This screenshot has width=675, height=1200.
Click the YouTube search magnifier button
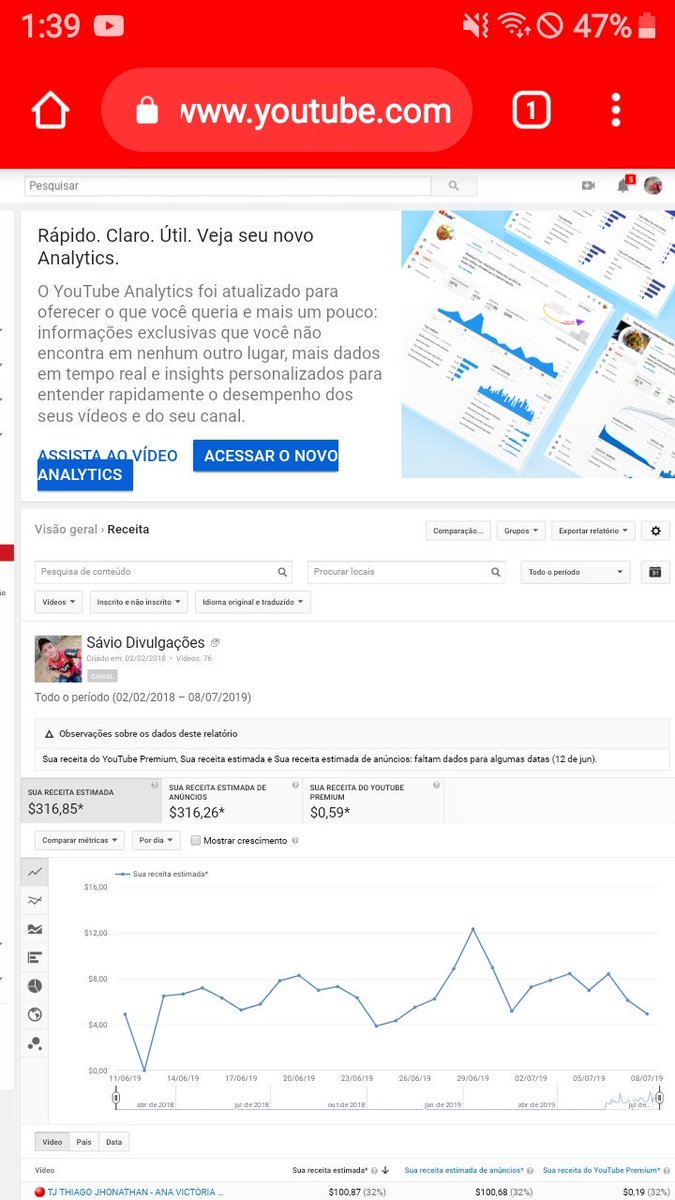click(454, 186)
